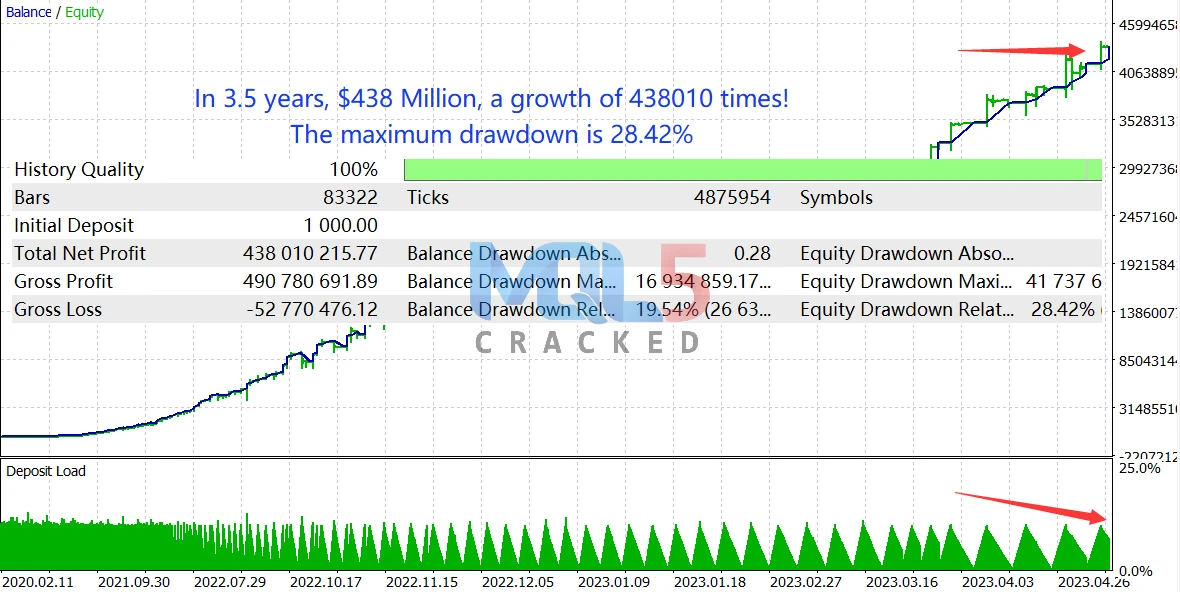Click the Gross Loss value -52 770 476.12

311,310
